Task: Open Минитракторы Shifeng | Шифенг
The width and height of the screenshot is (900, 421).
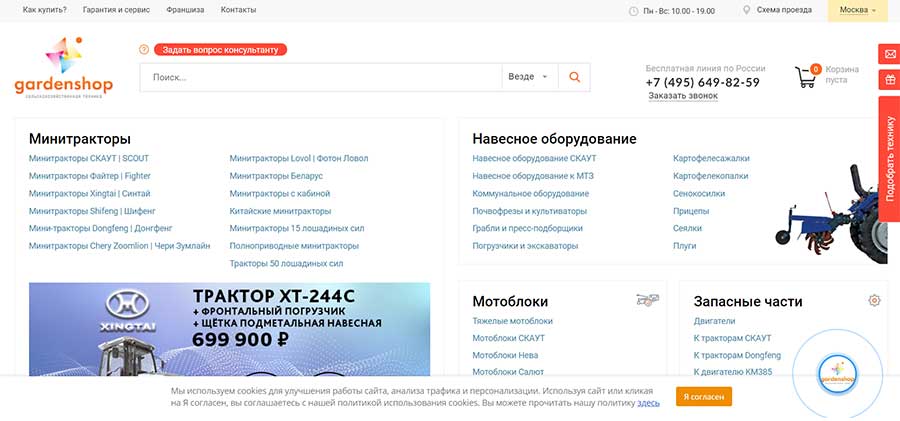Action: (92, 211)
